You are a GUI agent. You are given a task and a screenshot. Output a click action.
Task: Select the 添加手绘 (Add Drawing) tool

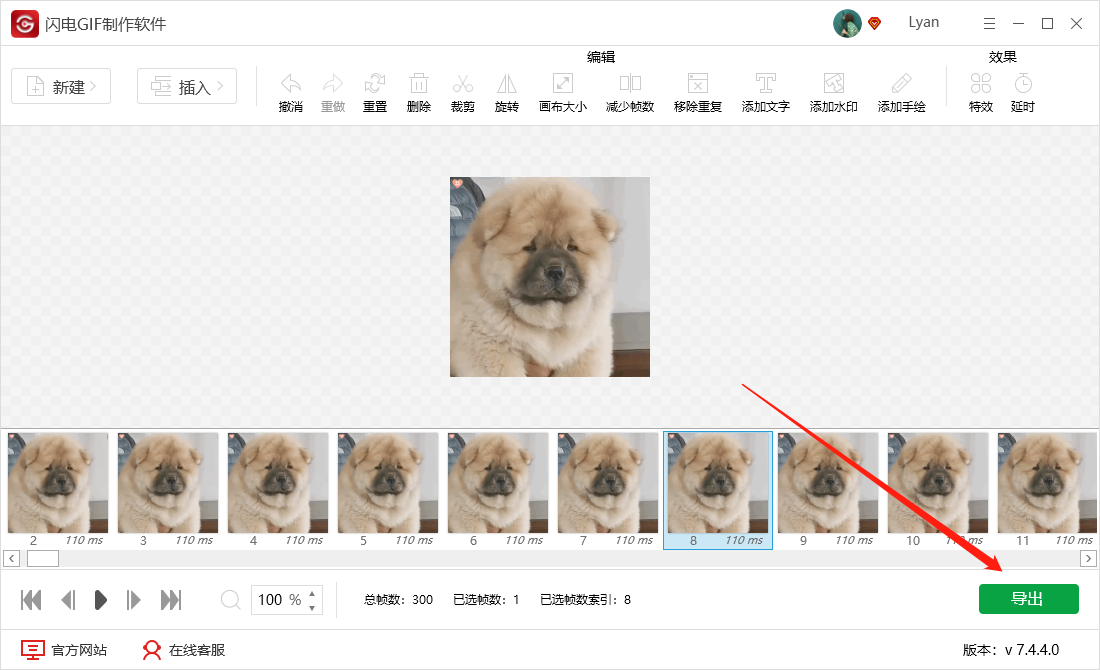899,88
